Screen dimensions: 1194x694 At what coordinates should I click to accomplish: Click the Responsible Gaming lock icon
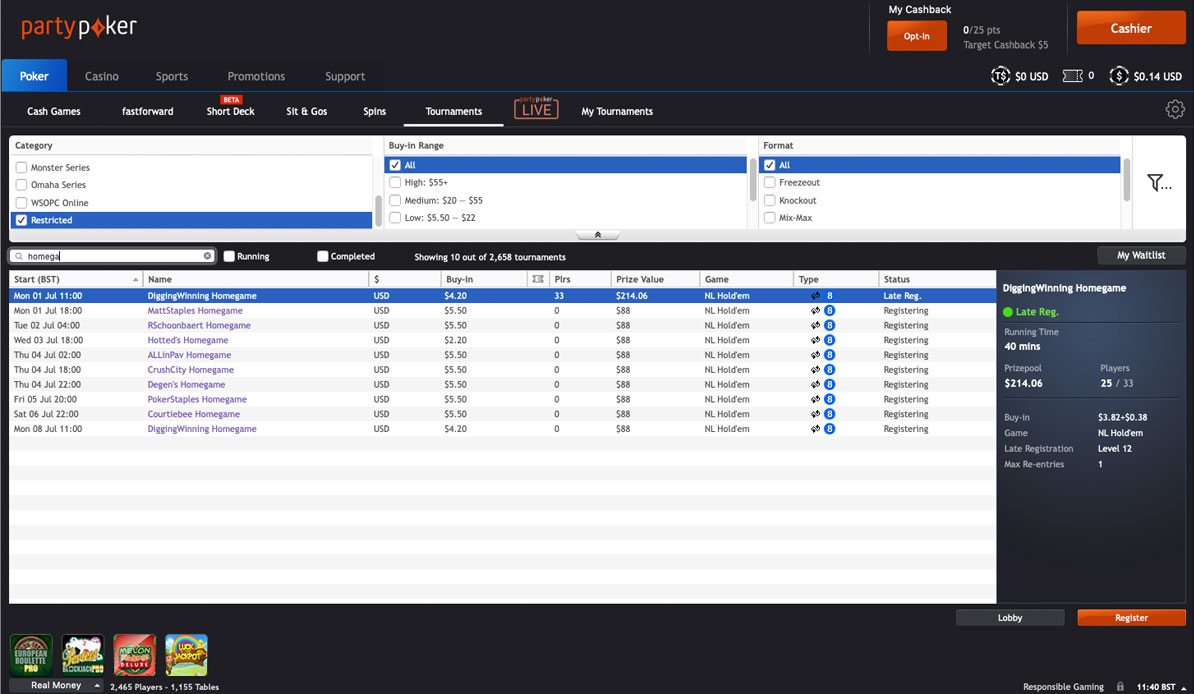pos(1120,686)
